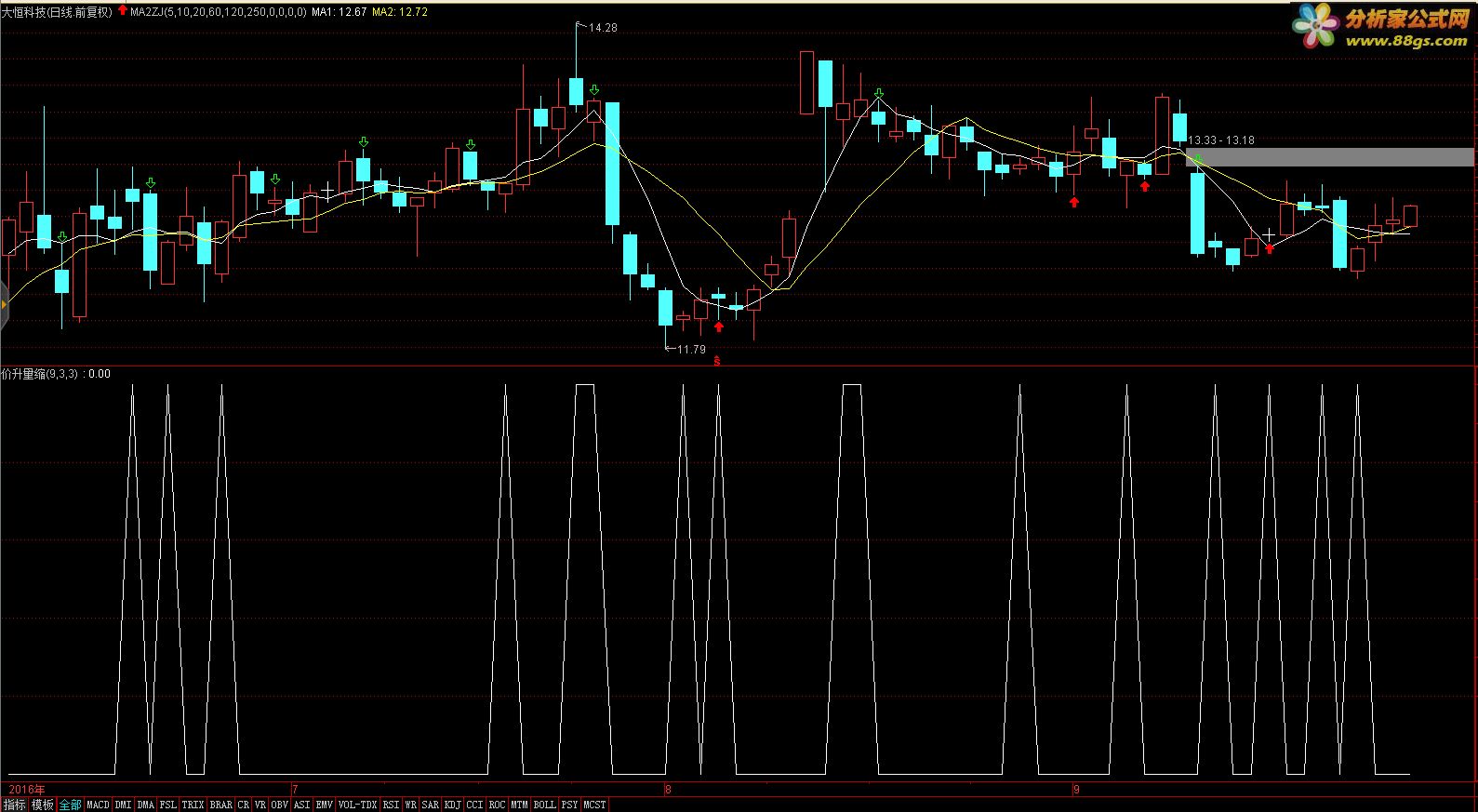Image resolution: width=1478 pixels, height=812 pixels.
Task: Click the red dollar marker below the 11.79 low
Action: (x=716, y=361)
